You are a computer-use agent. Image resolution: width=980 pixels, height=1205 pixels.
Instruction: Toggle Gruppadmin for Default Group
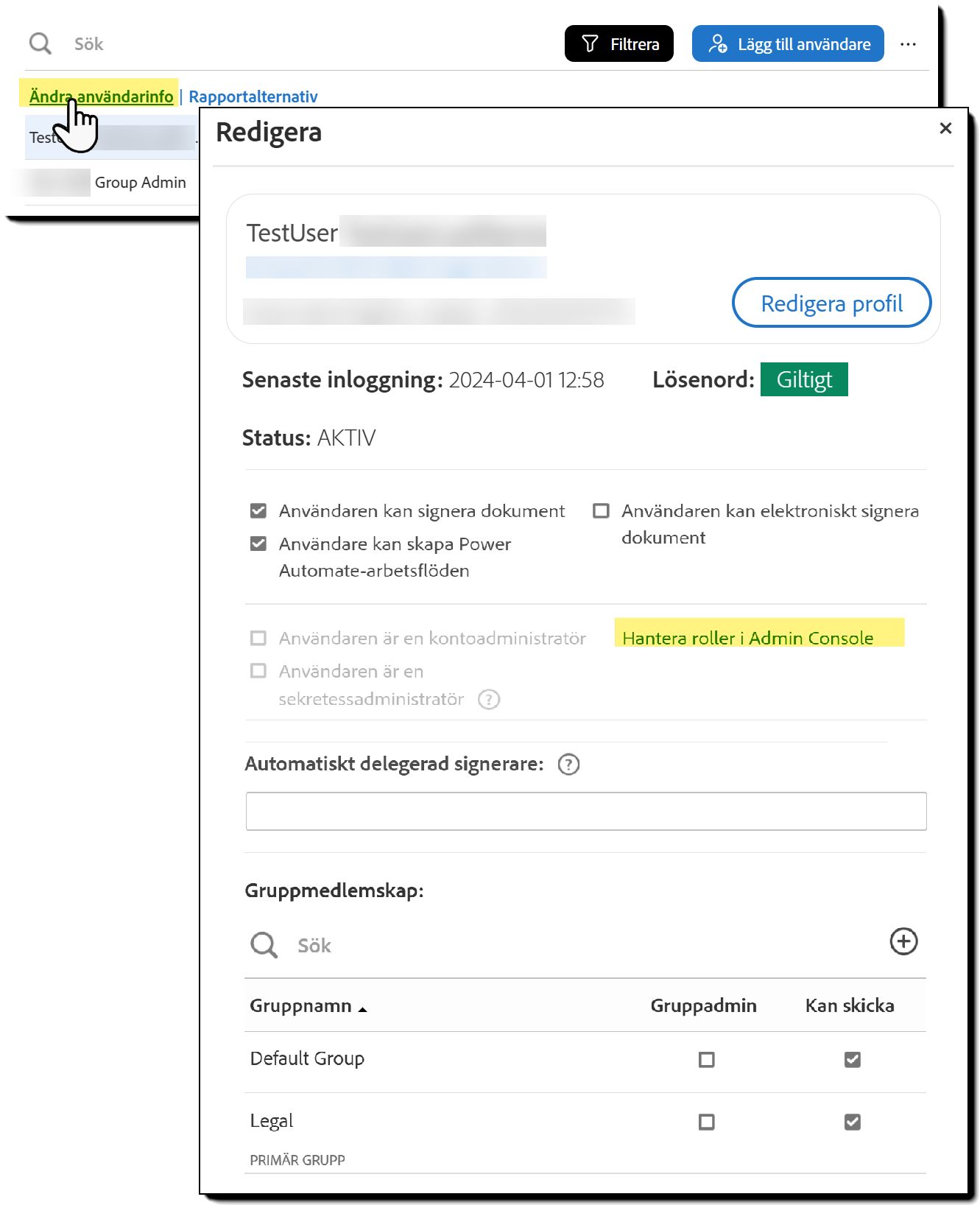[706, 1060]
